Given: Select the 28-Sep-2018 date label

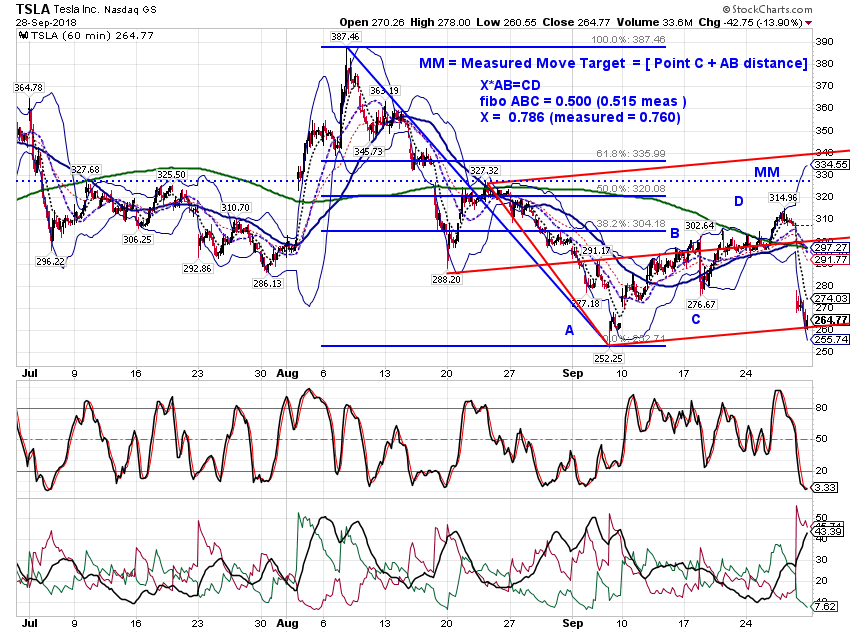Looking at the screenshot, I should [x=46, y=23].
